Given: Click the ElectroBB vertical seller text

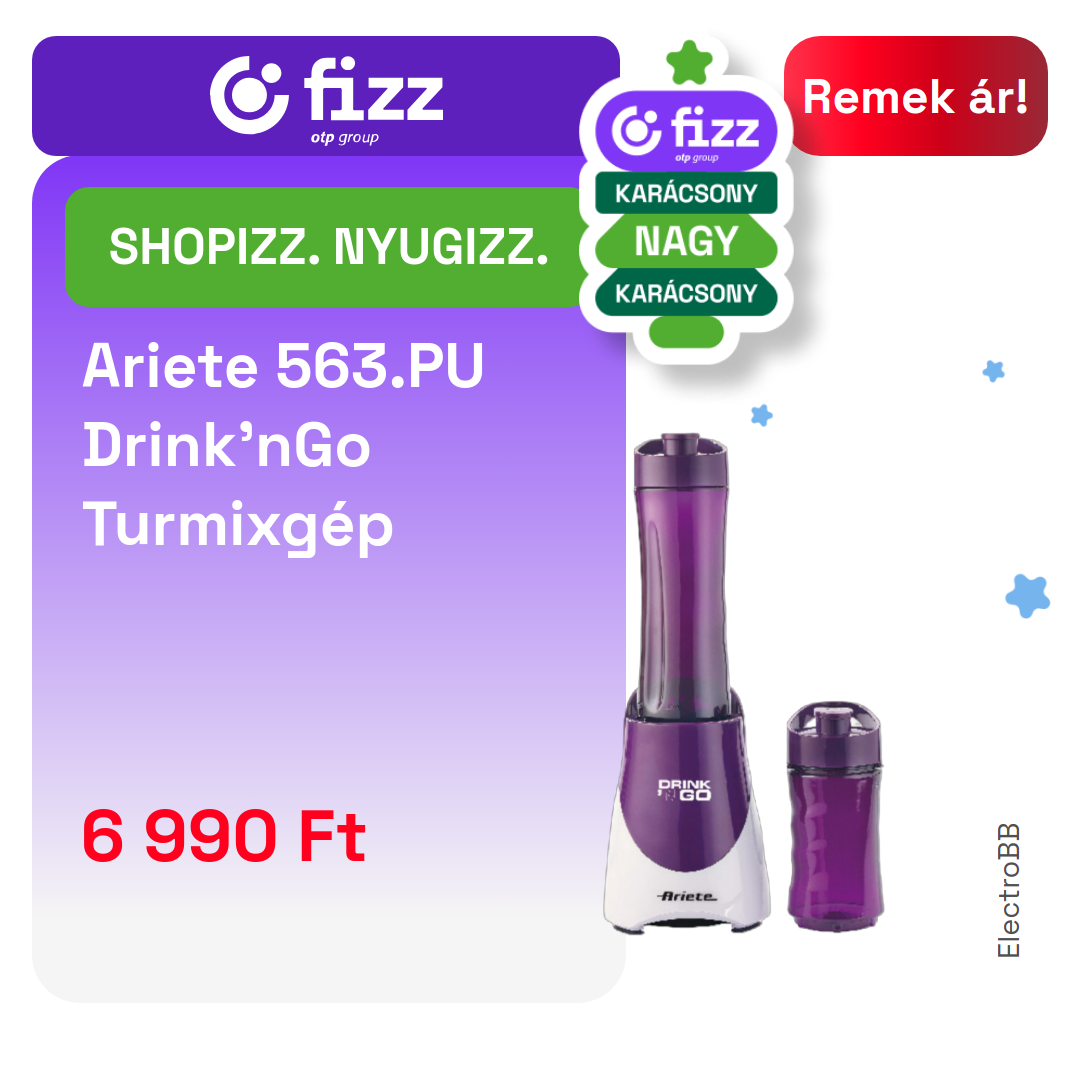Looking at the screenshot, I should coord(1008,890).
